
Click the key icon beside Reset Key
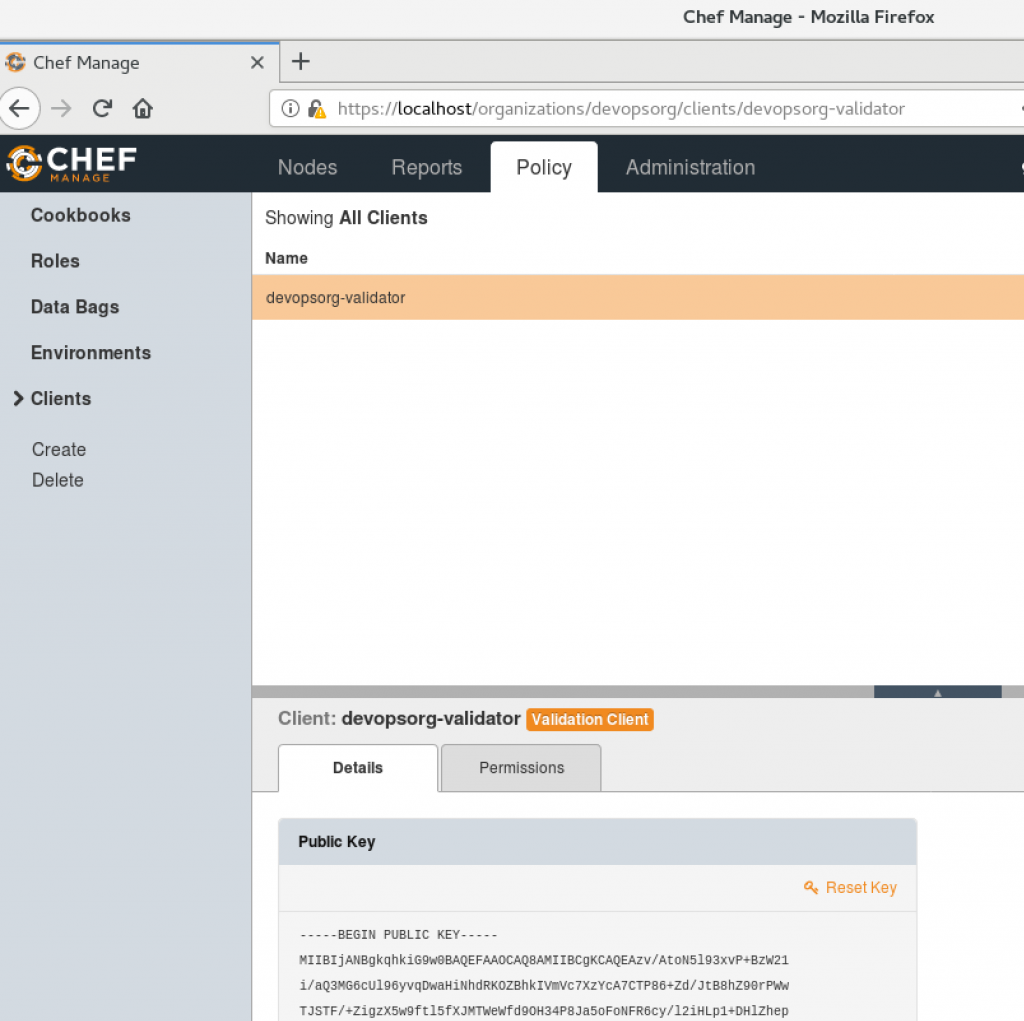click(811, 887)
